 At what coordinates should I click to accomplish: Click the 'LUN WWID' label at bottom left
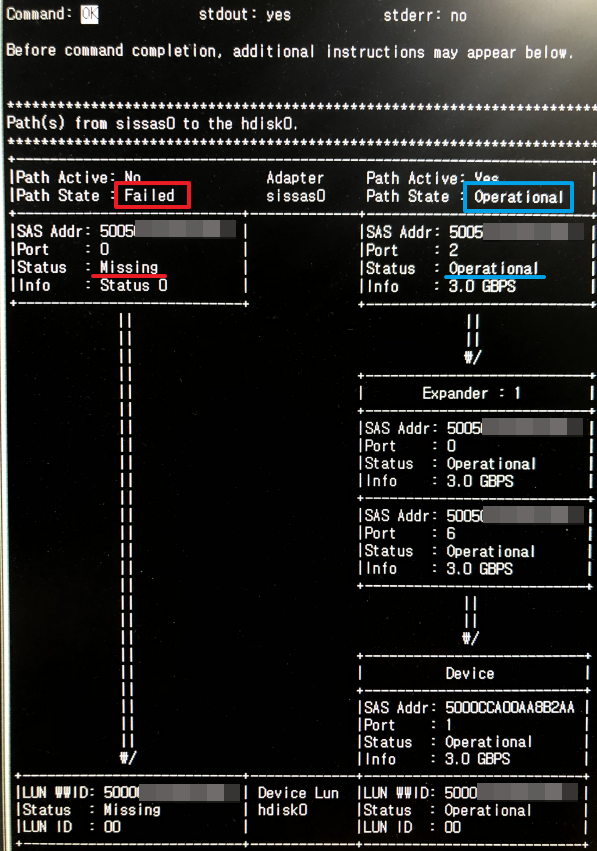58,792
